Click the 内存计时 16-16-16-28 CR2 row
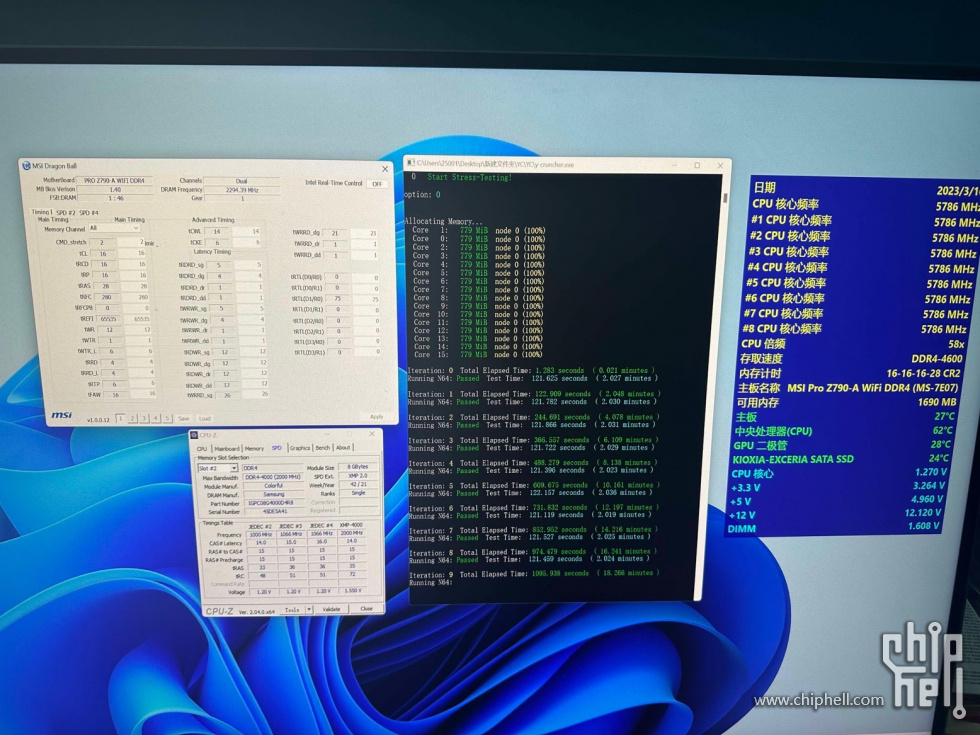 click(849, 373)
